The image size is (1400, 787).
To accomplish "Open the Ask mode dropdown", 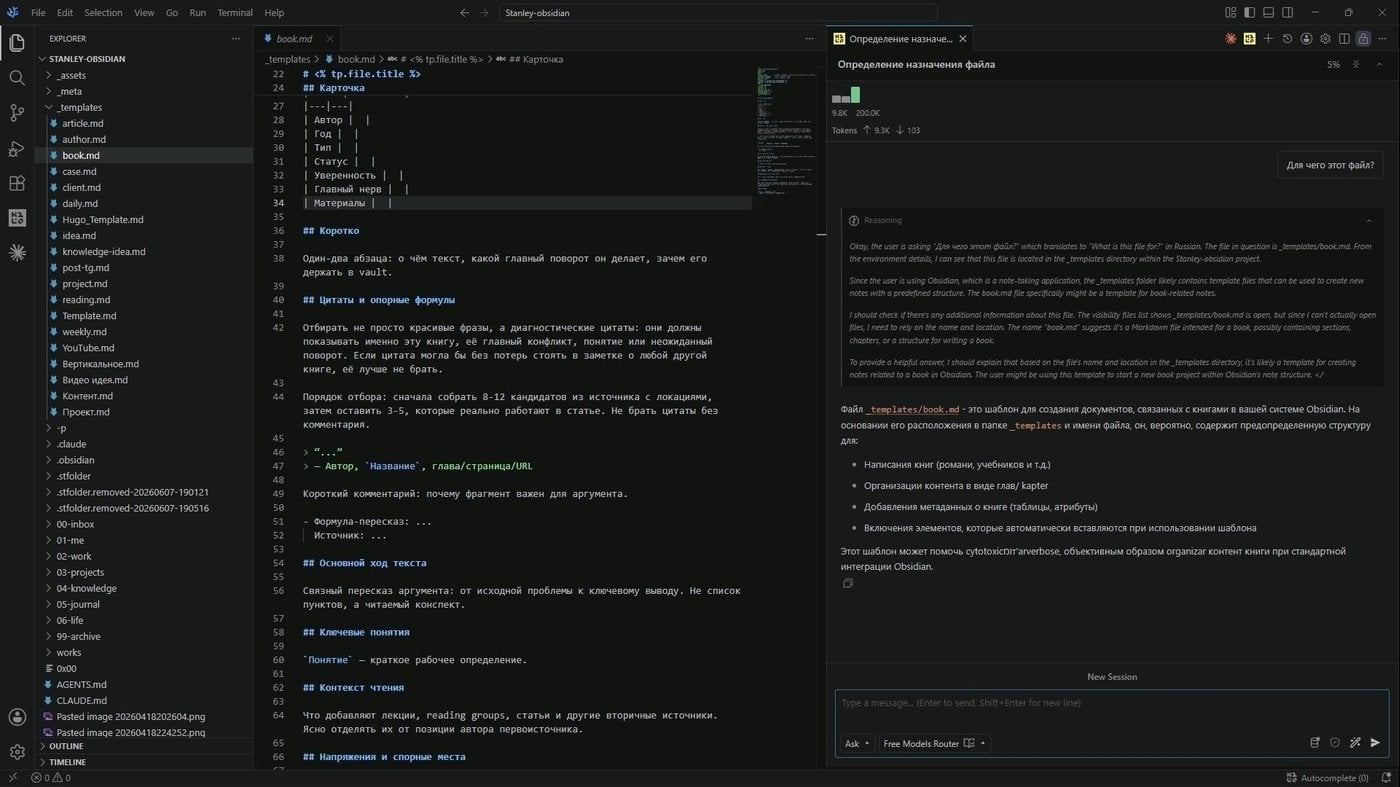I will point(857,743).
